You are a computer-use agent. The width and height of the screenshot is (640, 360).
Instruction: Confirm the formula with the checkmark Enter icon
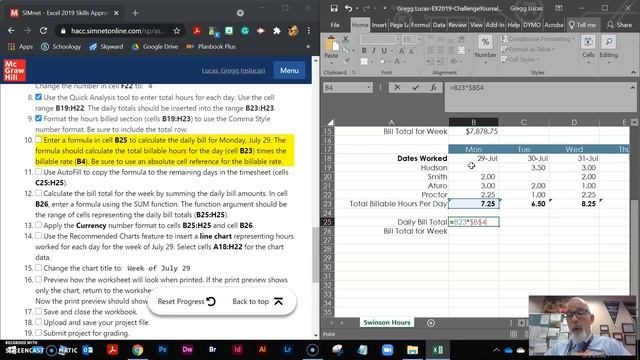416,87
